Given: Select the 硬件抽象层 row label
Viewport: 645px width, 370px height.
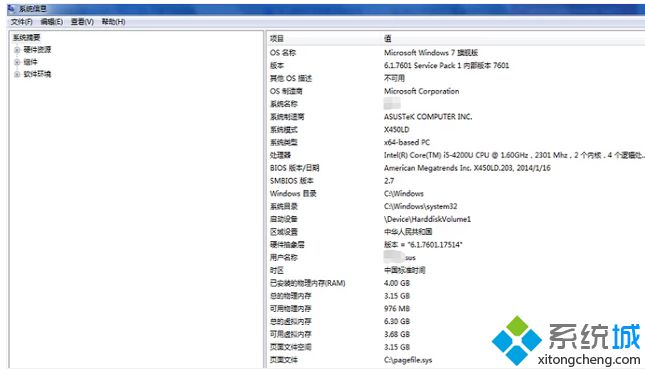Looking at the screenshot, I should click(287, 245).
